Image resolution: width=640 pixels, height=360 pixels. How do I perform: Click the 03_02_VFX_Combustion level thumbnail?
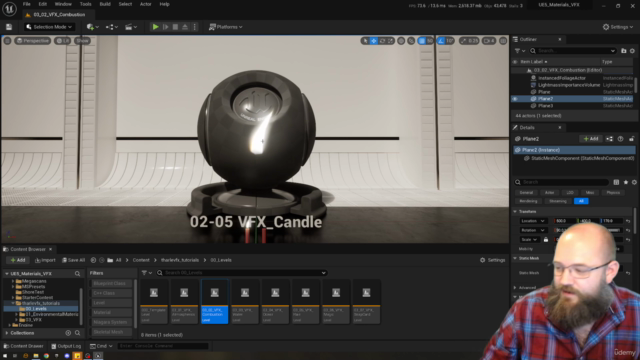[214, 302]
